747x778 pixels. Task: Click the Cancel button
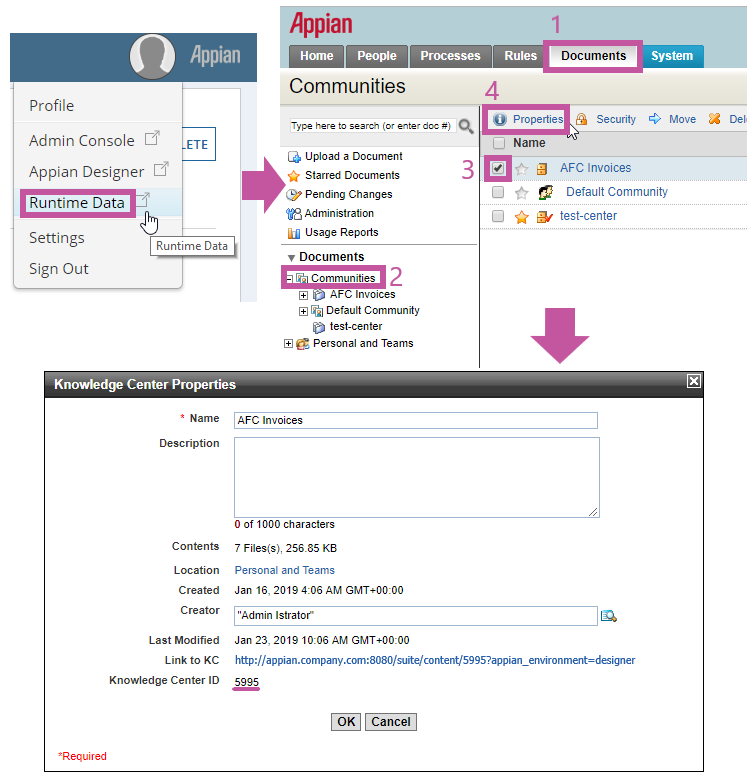tap(391, 722)
